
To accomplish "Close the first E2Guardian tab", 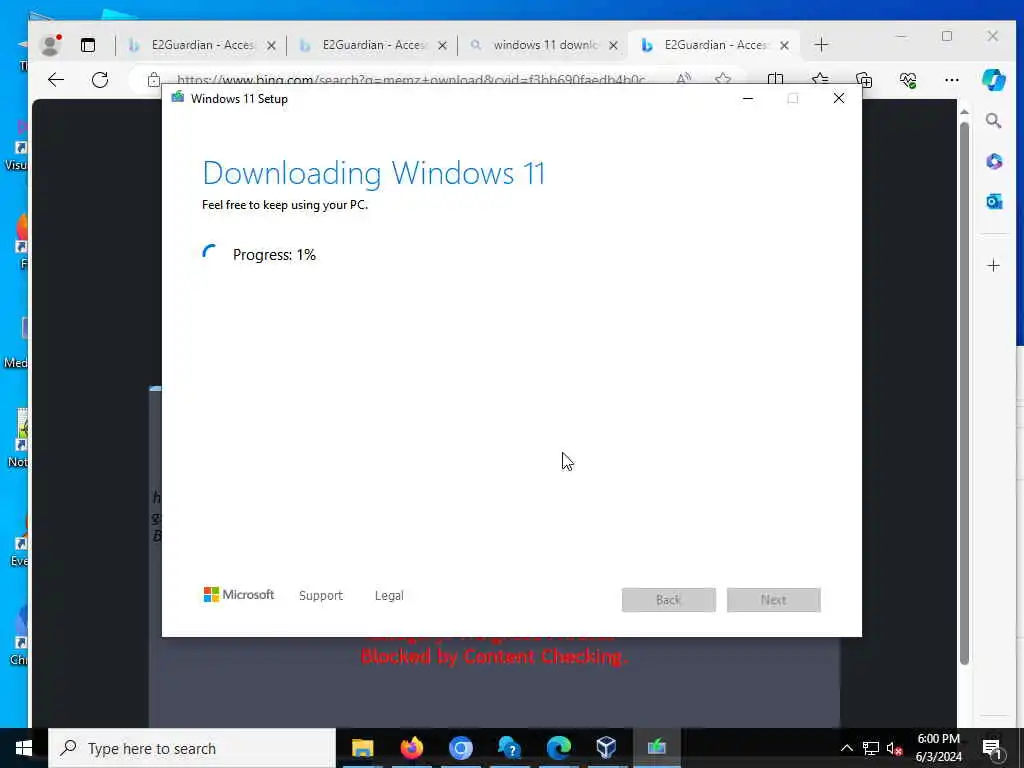I will (x=272, y=45).
